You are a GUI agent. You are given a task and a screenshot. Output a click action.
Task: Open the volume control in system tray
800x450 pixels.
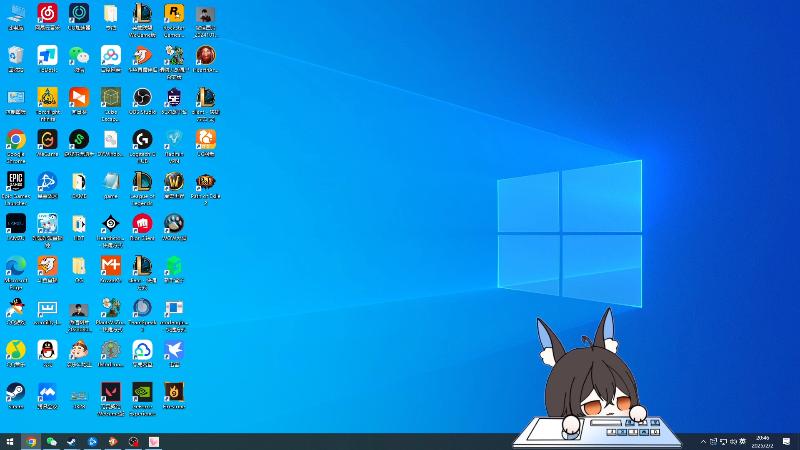tap(733, 442)
